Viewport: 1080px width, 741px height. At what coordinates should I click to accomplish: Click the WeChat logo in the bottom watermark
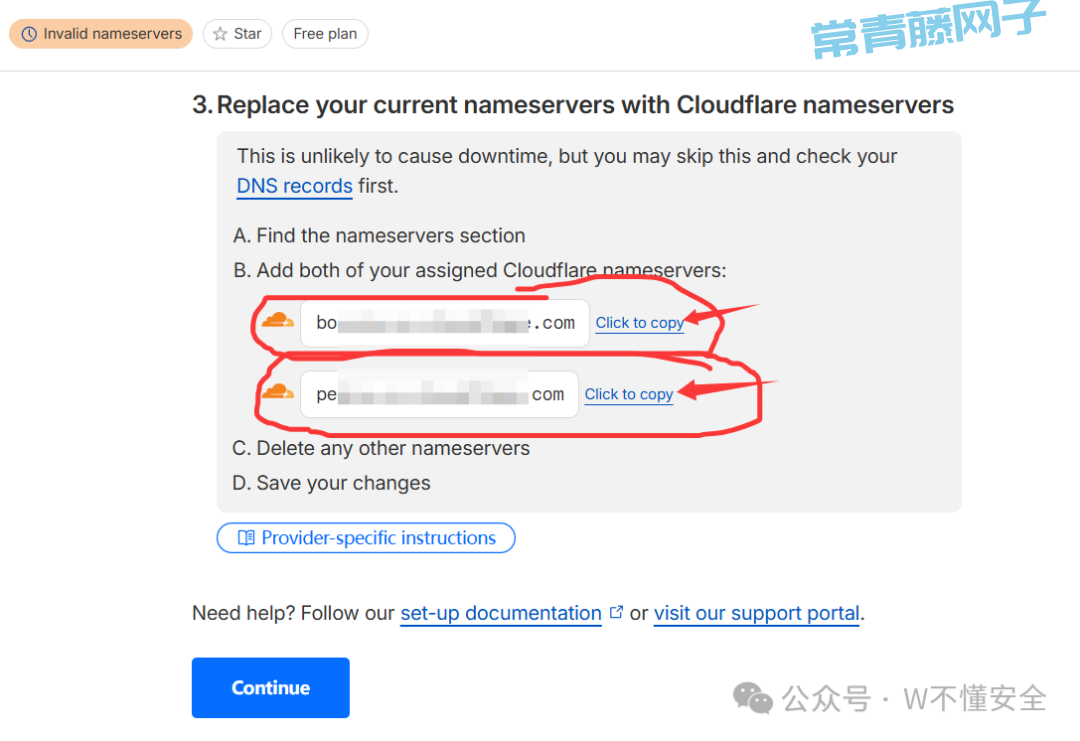752,698
